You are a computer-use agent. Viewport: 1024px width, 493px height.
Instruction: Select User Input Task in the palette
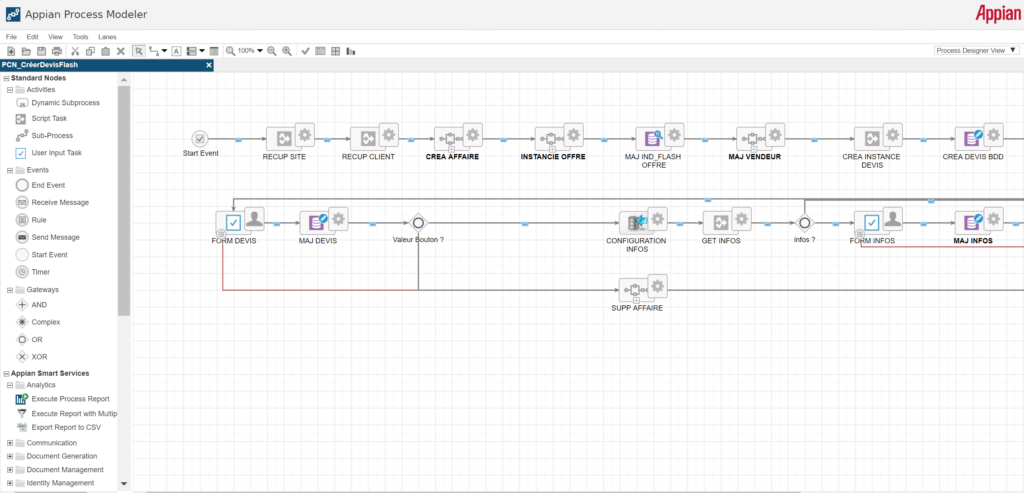(x=48, y=153)
